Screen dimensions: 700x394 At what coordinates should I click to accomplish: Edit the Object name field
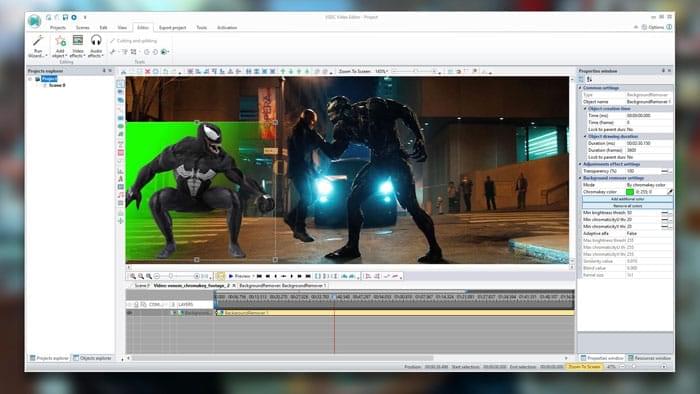[x=649, y=102]
